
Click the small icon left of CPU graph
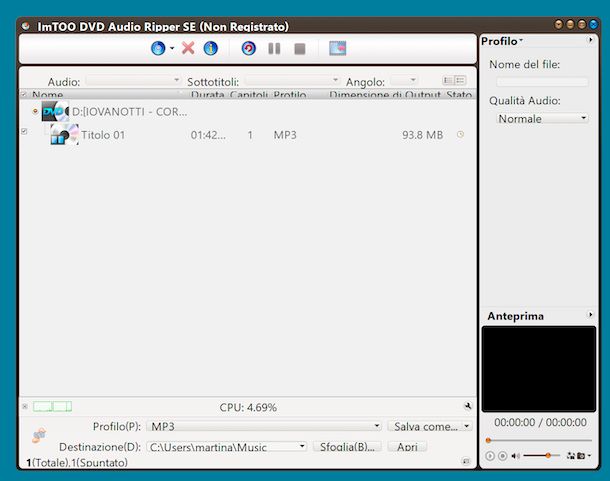click(x=25, y=407)
